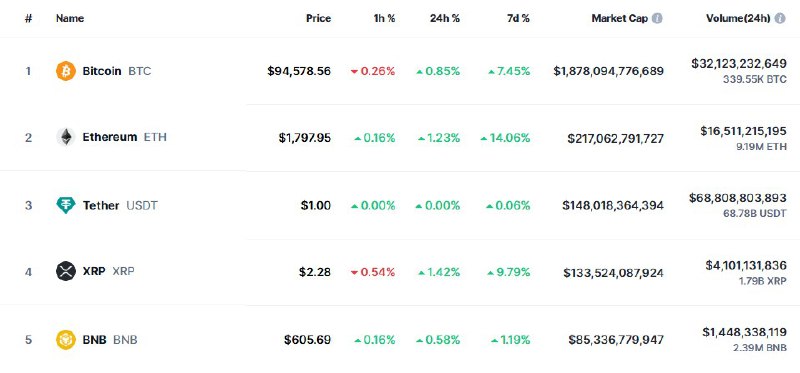Click Bitcoin's market cap value
800x373 pixels.
[608, 71]
